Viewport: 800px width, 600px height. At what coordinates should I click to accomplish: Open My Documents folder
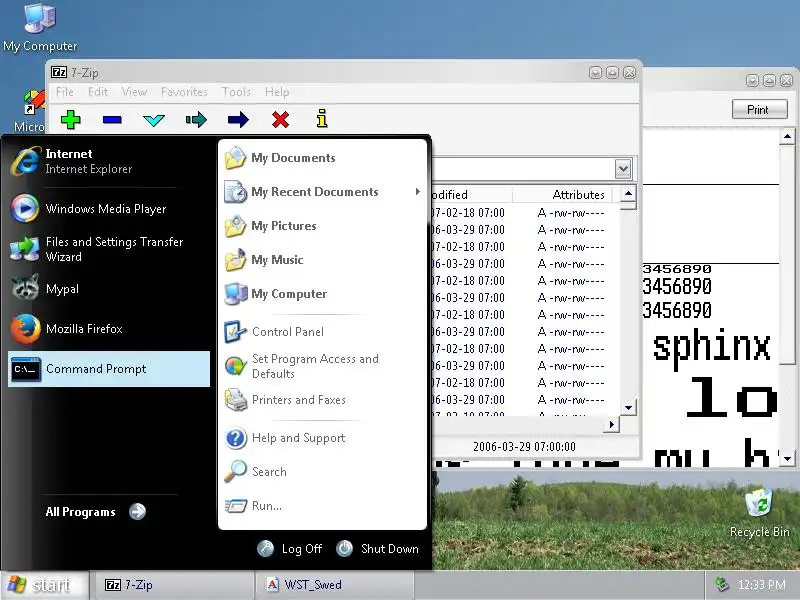[x=322, y=158]
